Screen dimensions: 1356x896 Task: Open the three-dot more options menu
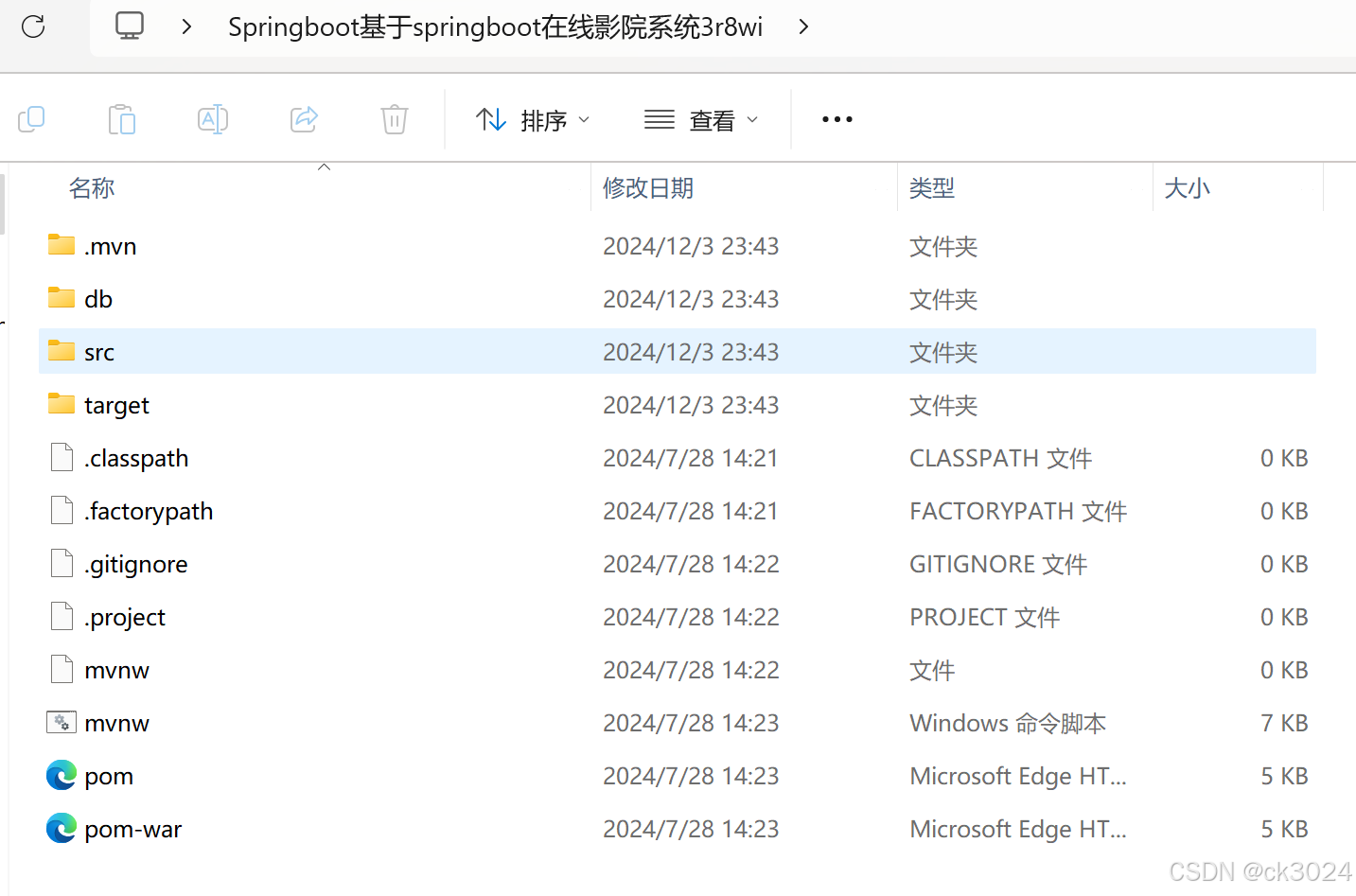[837, 119]
